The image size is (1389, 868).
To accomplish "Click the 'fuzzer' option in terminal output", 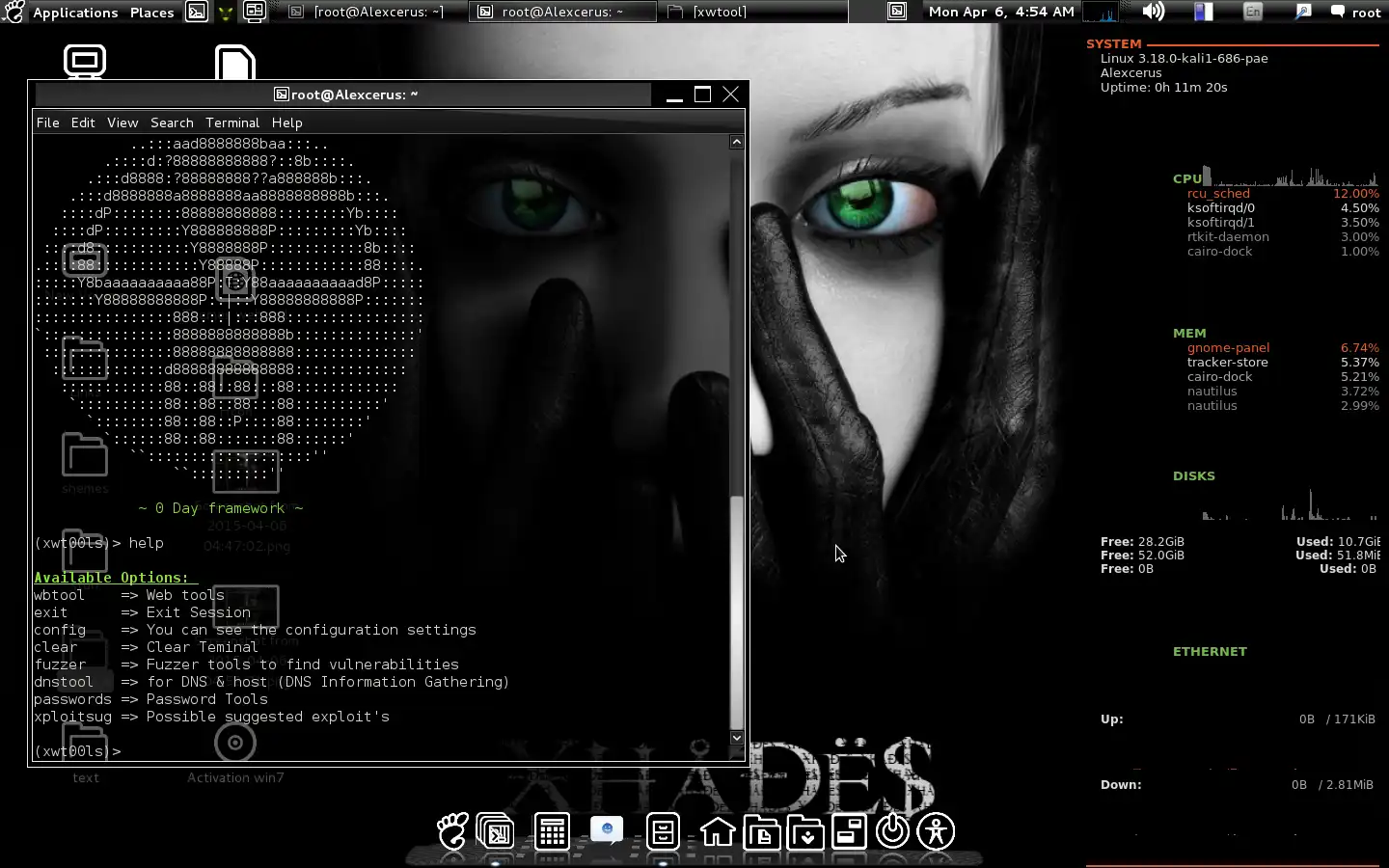I will (60, 665).
